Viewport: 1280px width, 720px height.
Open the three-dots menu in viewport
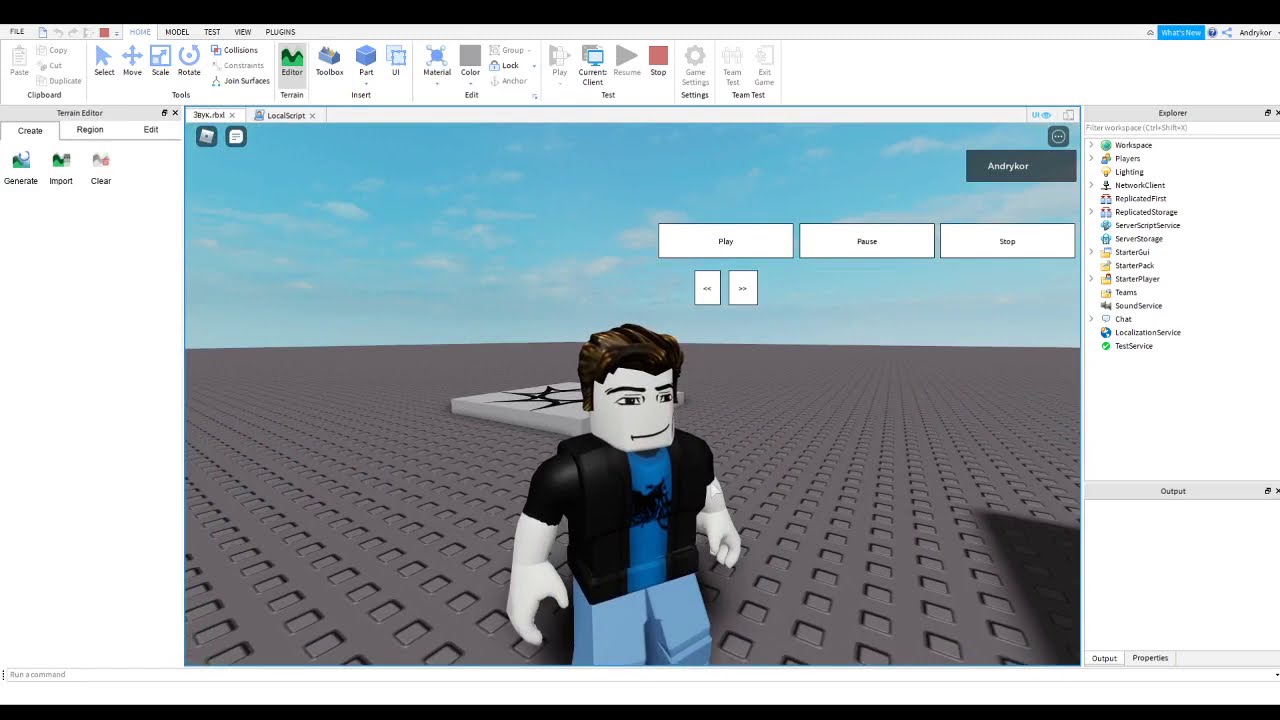tap(1058, 136)
